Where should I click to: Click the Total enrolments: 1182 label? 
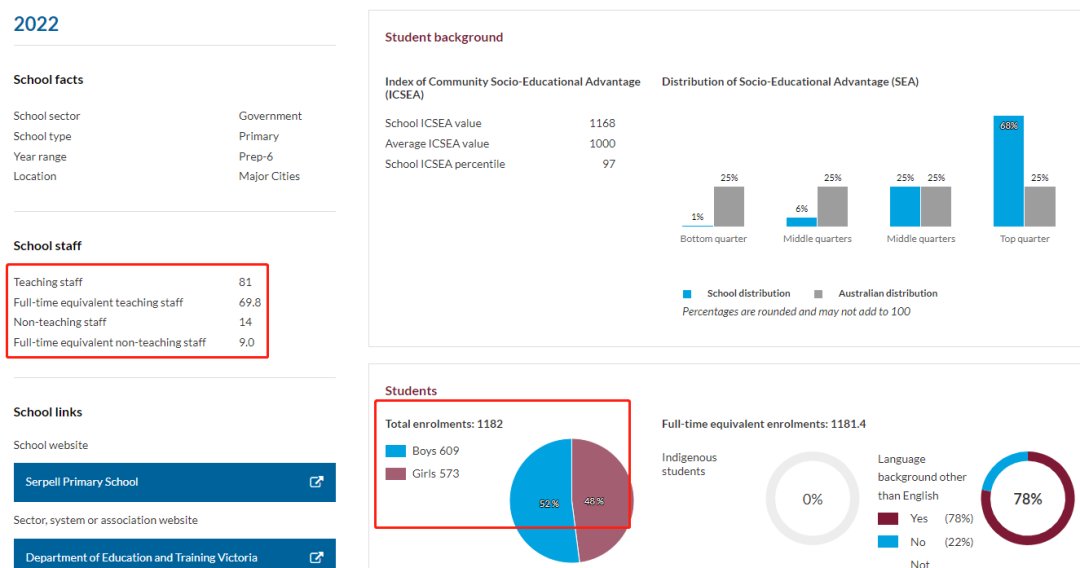pyautogui.click(x=444, y=424)
